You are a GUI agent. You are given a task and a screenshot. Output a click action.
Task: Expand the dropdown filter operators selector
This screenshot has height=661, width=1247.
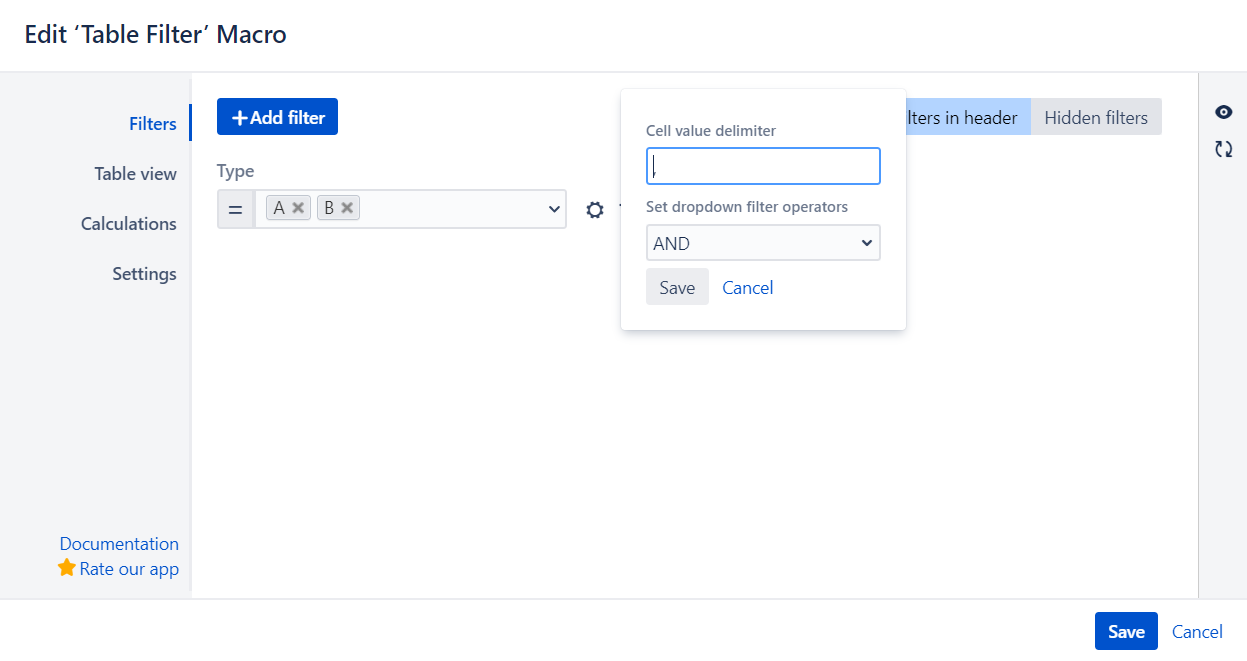click(x=866, y=242)
